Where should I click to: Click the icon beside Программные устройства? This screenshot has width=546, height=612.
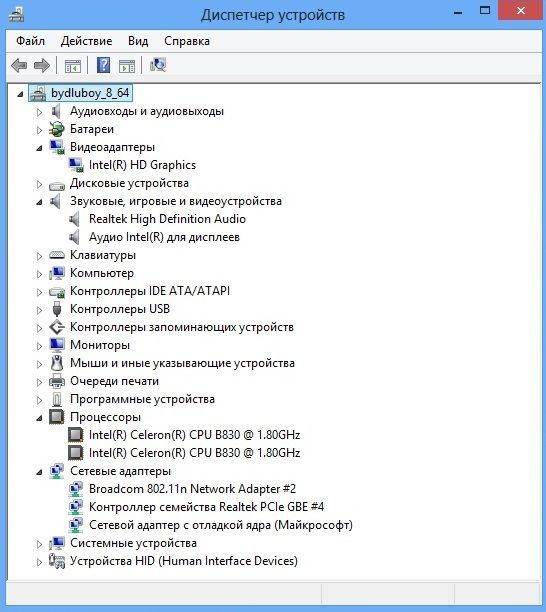click(x=57, y=399)
